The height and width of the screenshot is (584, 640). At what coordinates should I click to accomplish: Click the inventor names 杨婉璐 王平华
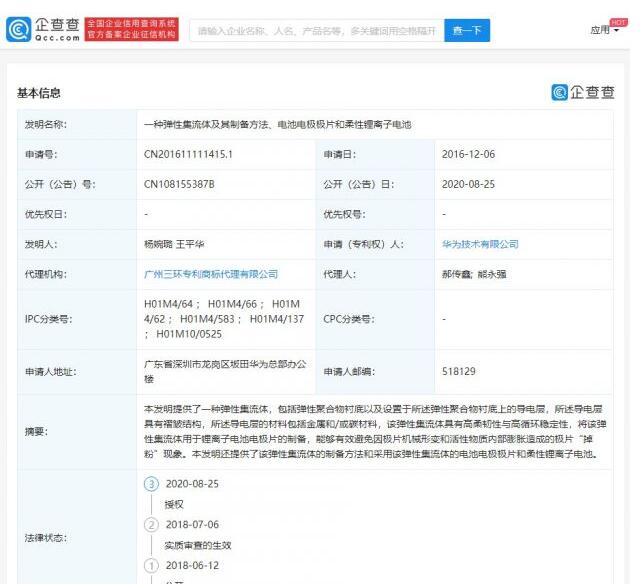click(174, 244)
